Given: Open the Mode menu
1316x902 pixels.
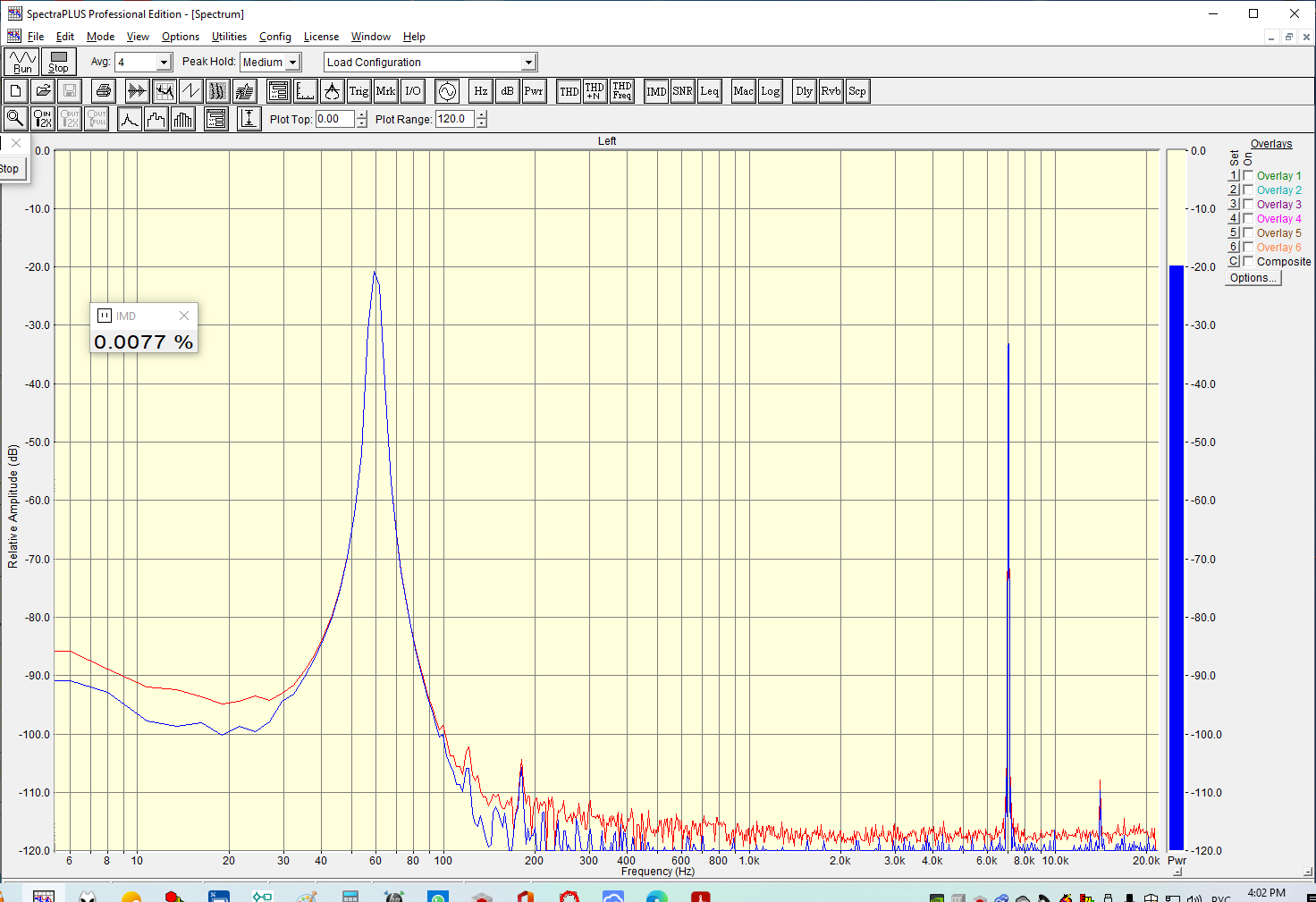Looking at the screenshot, I should coord(100,37).
